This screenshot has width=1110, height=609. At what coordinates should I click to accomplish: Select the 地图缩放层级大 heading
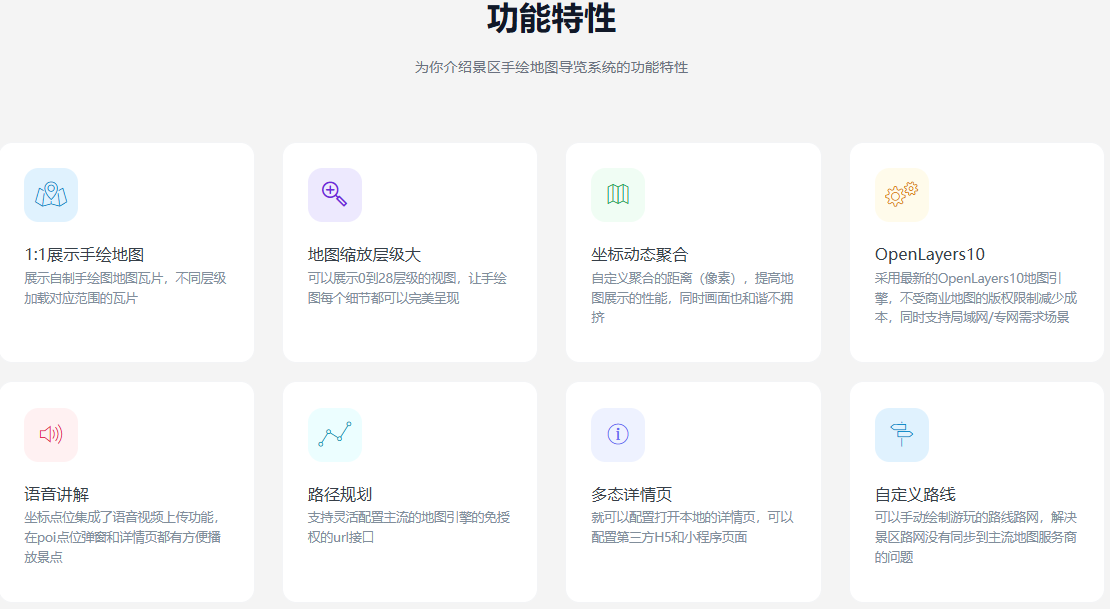point(364,255)
